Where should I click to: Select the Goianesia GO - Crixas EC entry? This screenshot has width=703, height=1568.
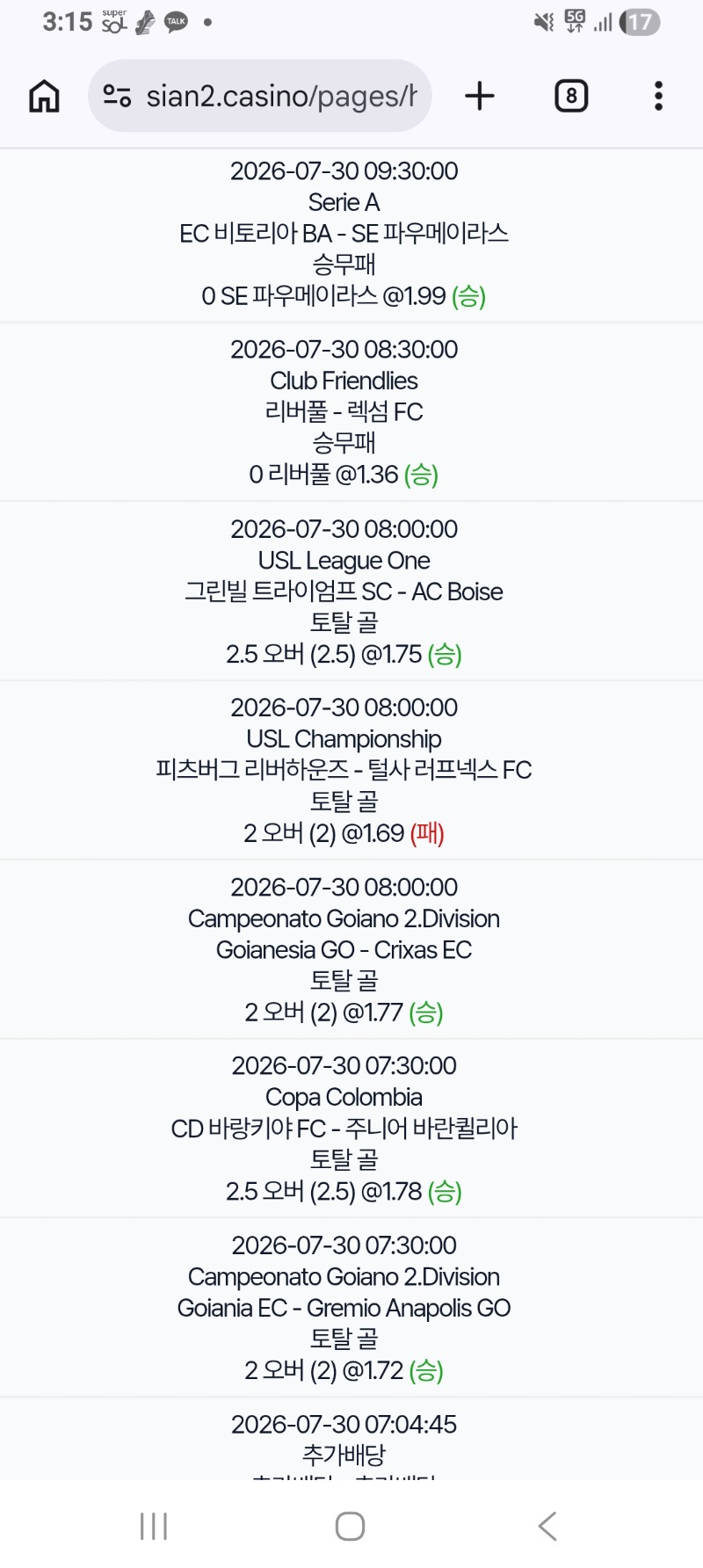coord(344,949)
